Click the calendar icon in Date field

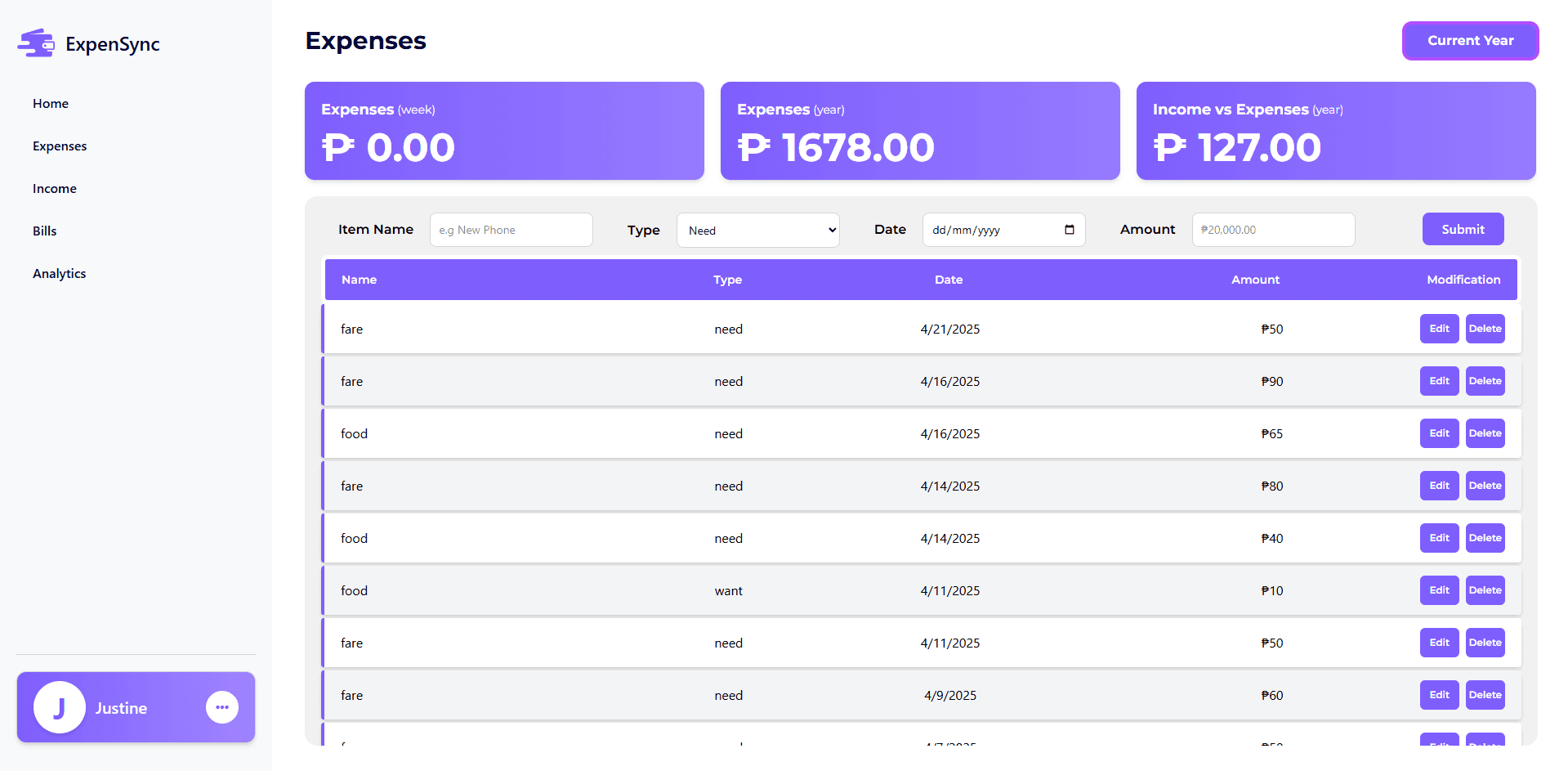(1069, 230)
